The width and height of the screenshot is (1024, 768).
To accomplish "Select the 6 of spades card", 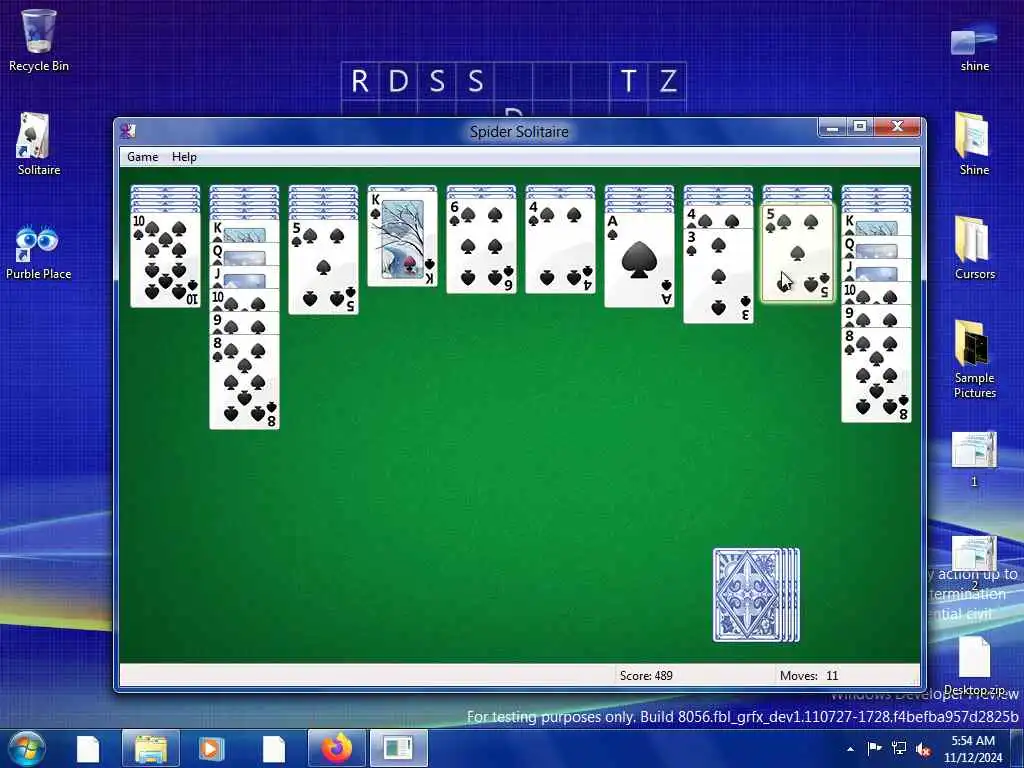I will tap(481, 246).
